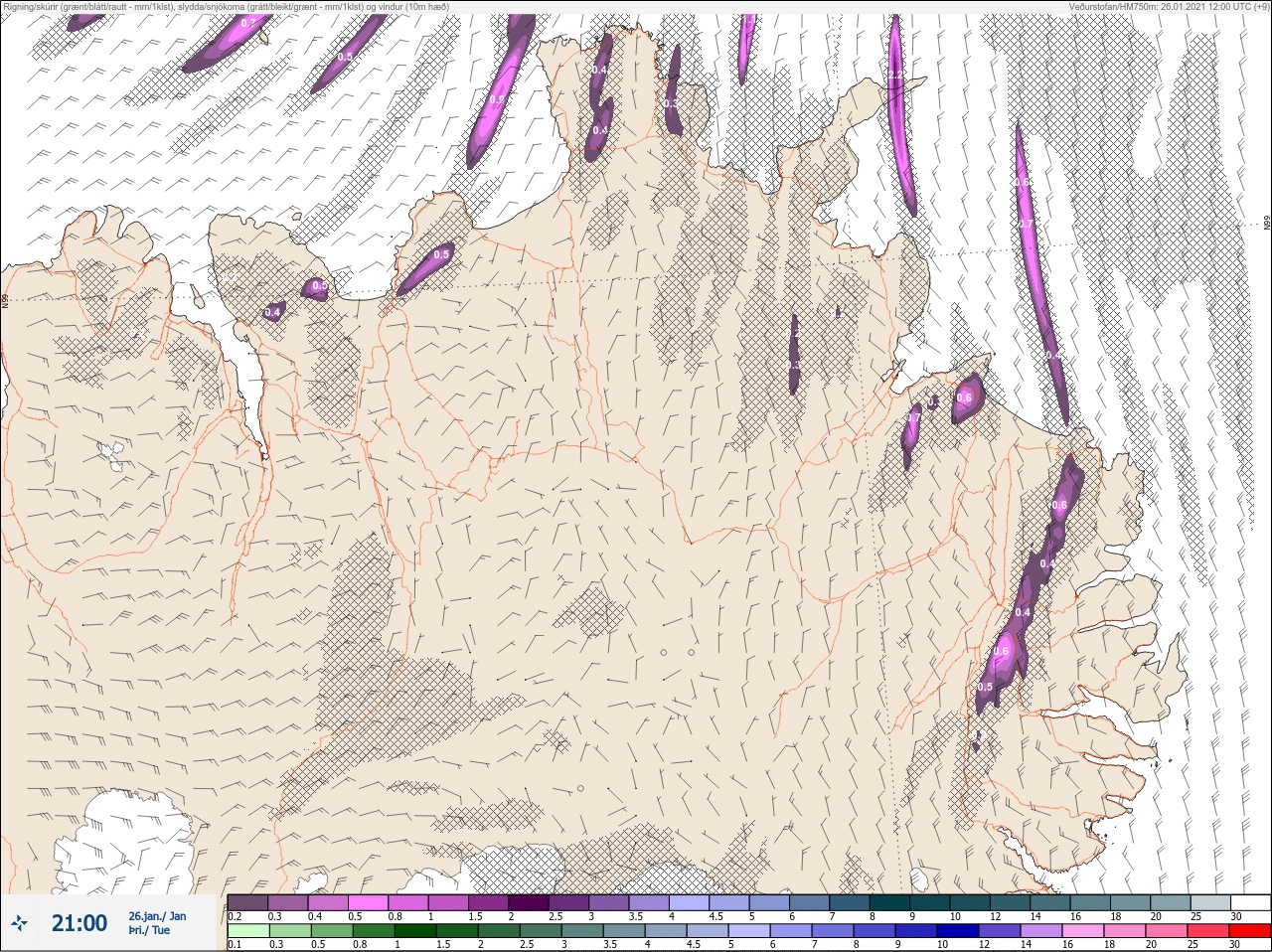The width and height of the screenshot is (1272, 952).
Task: Select the dark green 1 swatch, lower legend row
Action: click(x=415, y=931)
